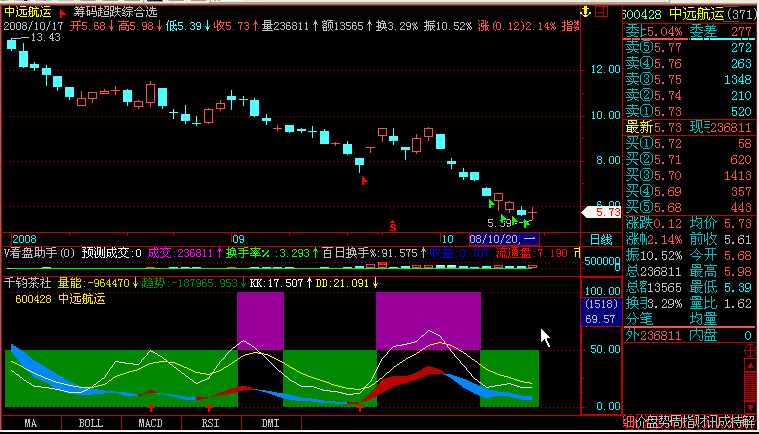Click the 买① 5.72 buy order row
The height and width of the screenshot is (434, 759).
[x=688, y=143]
